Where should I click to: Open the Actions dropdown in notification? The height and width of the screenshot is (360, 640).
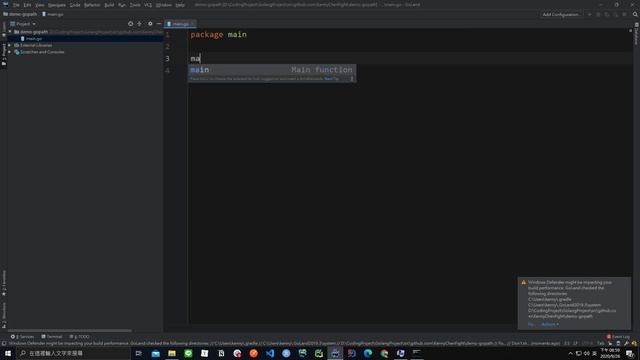tap(550, 324)
